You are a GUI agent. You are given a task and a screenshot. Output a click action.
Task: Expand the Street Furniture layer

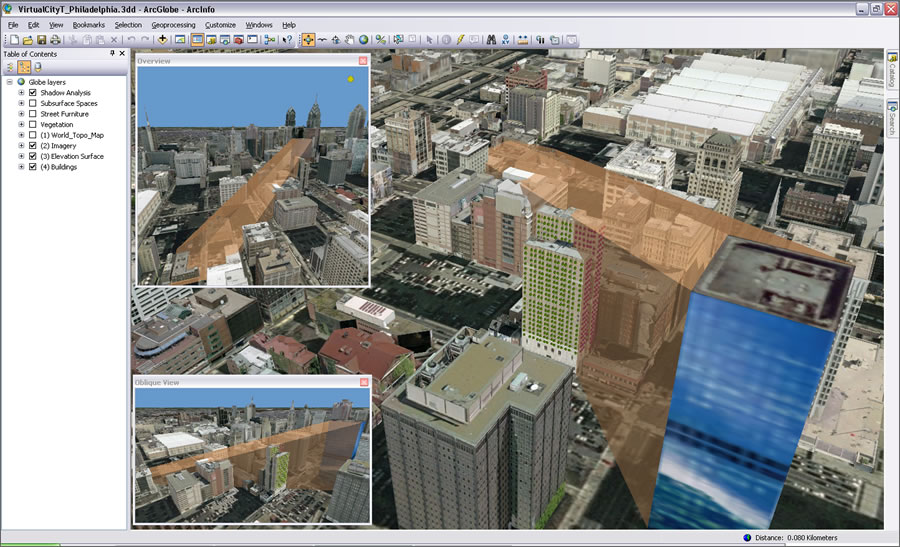pyautogui.click(x=21, y=114)
